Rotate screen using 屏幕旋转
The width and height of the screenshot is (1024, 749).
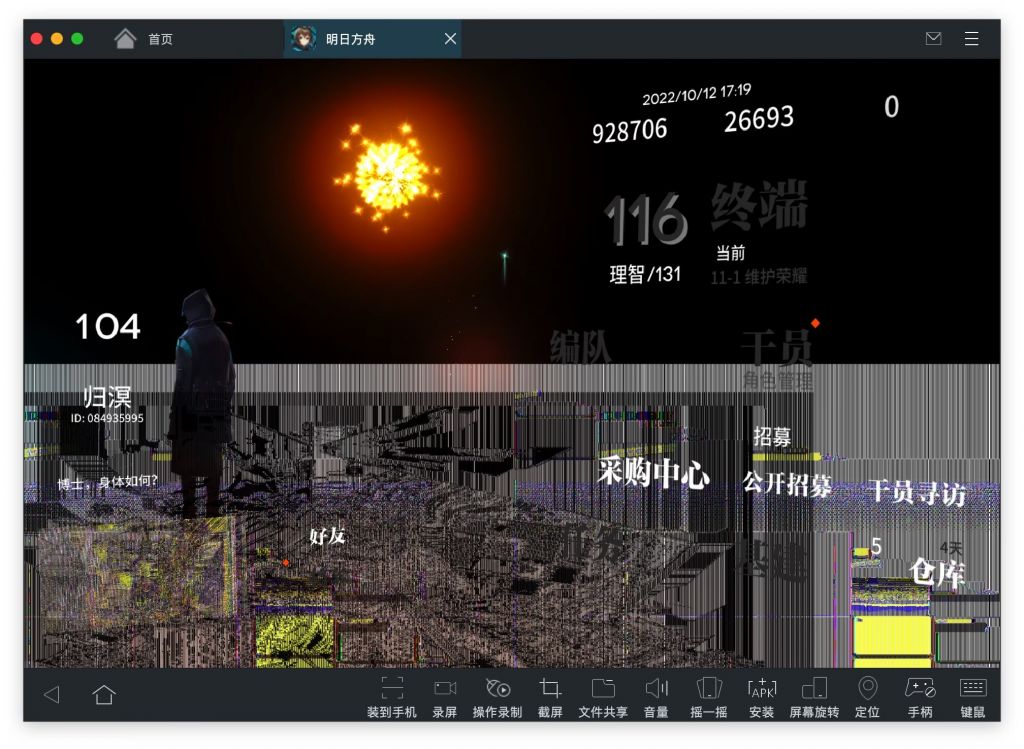[x=814, y=689]
